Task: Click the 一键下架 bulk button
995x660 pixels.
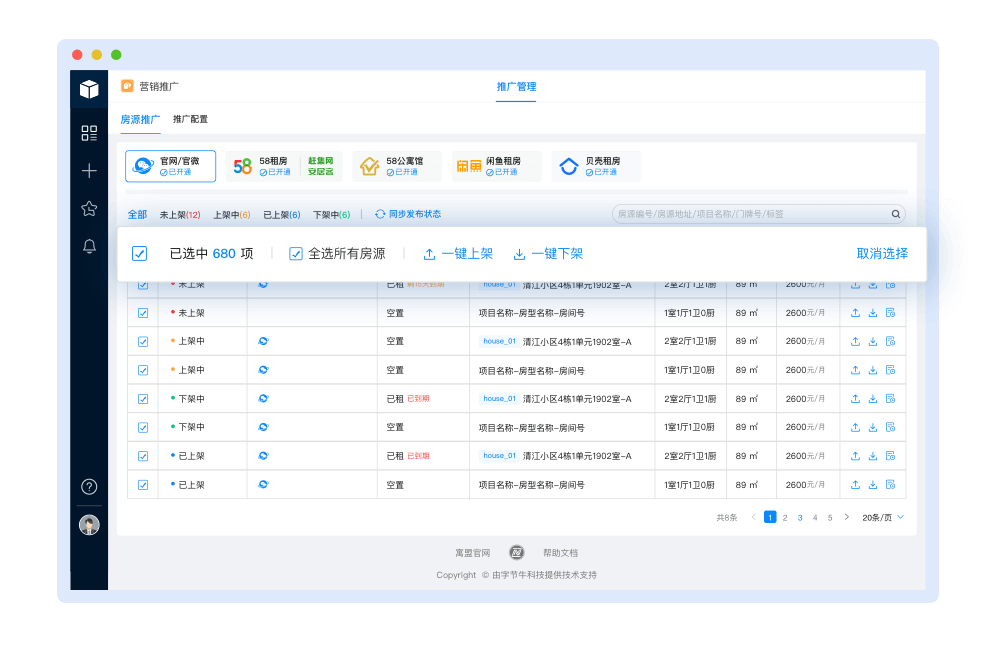Action: pyautogui.click(x=548, y=254)
